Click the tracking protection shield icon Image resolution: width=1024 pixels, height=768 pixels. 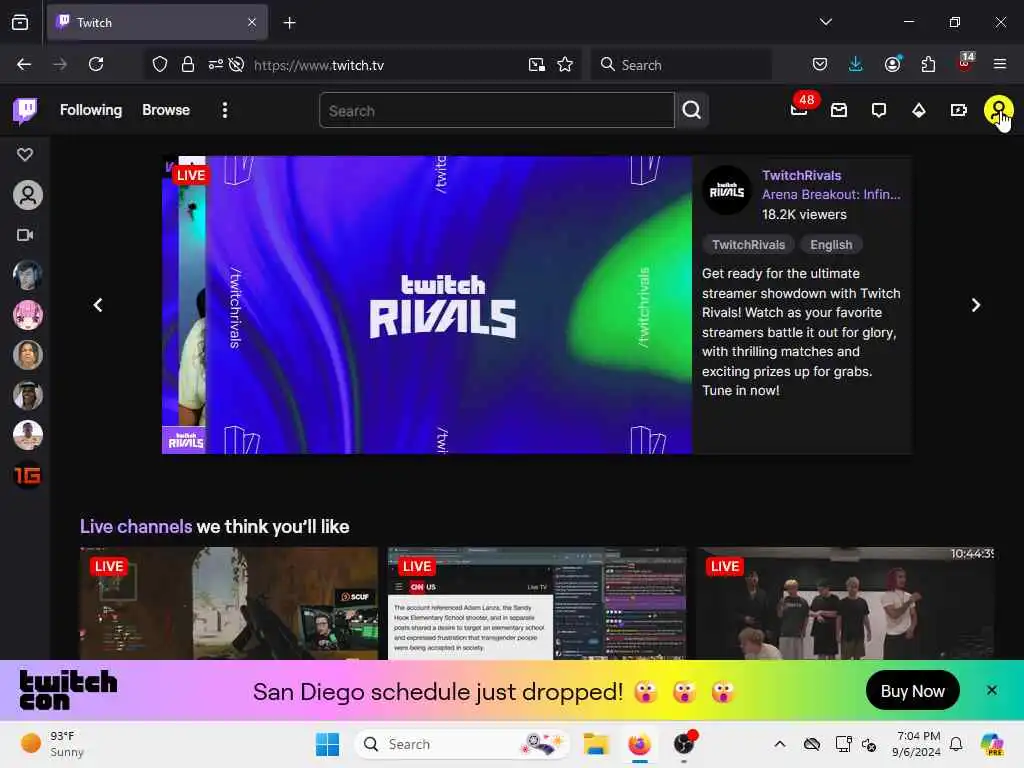click(x=160, y=65)
